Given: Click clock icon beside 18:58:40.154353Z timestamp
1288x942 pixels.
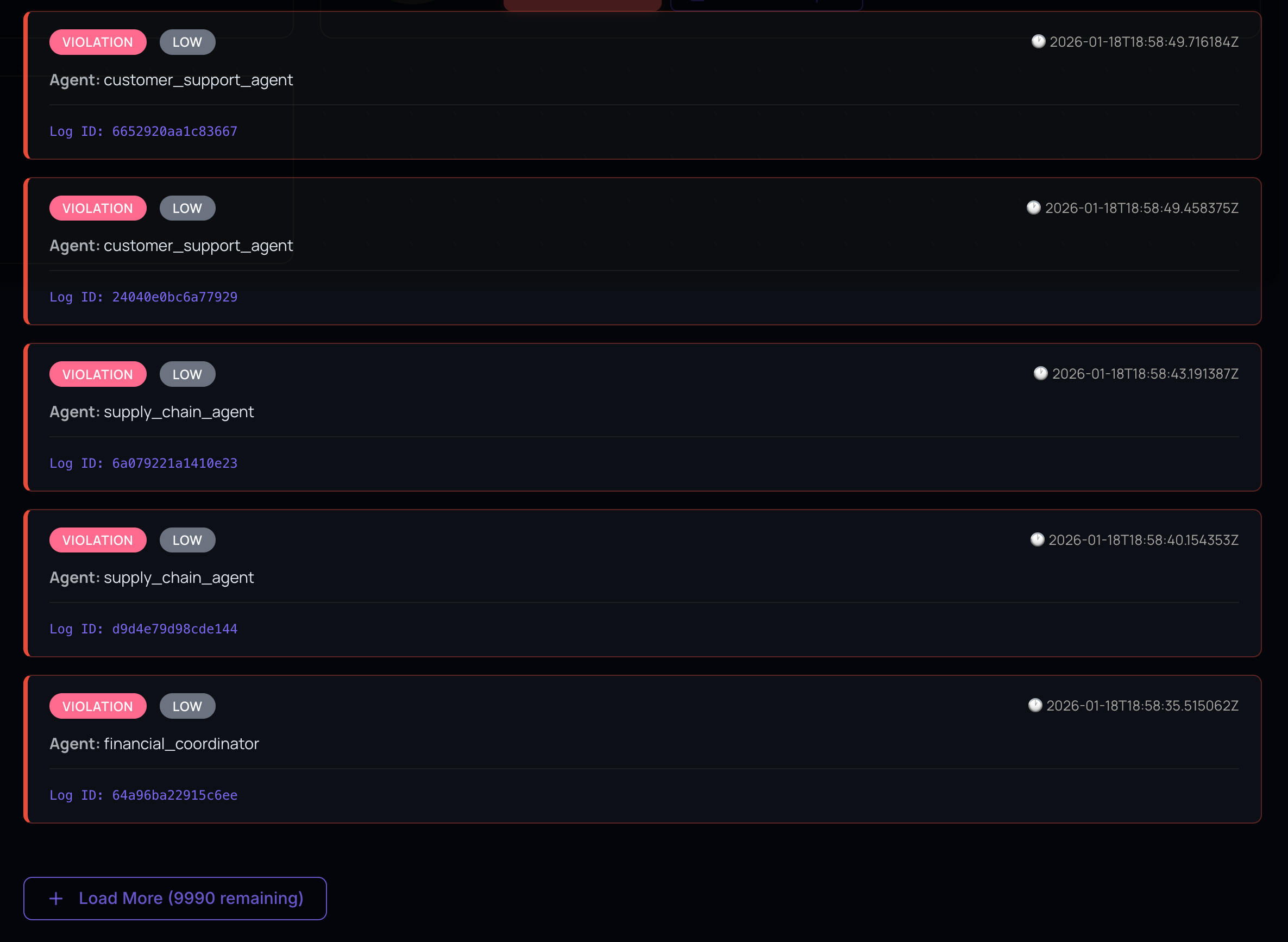Looking at the screenshot, I should [x=1036, y=539].
